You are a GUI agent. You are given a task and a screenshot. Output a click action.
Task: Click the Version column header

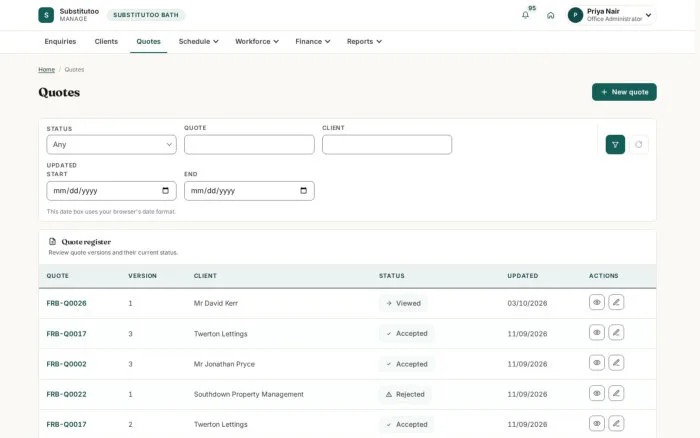(x=142, y=276)
